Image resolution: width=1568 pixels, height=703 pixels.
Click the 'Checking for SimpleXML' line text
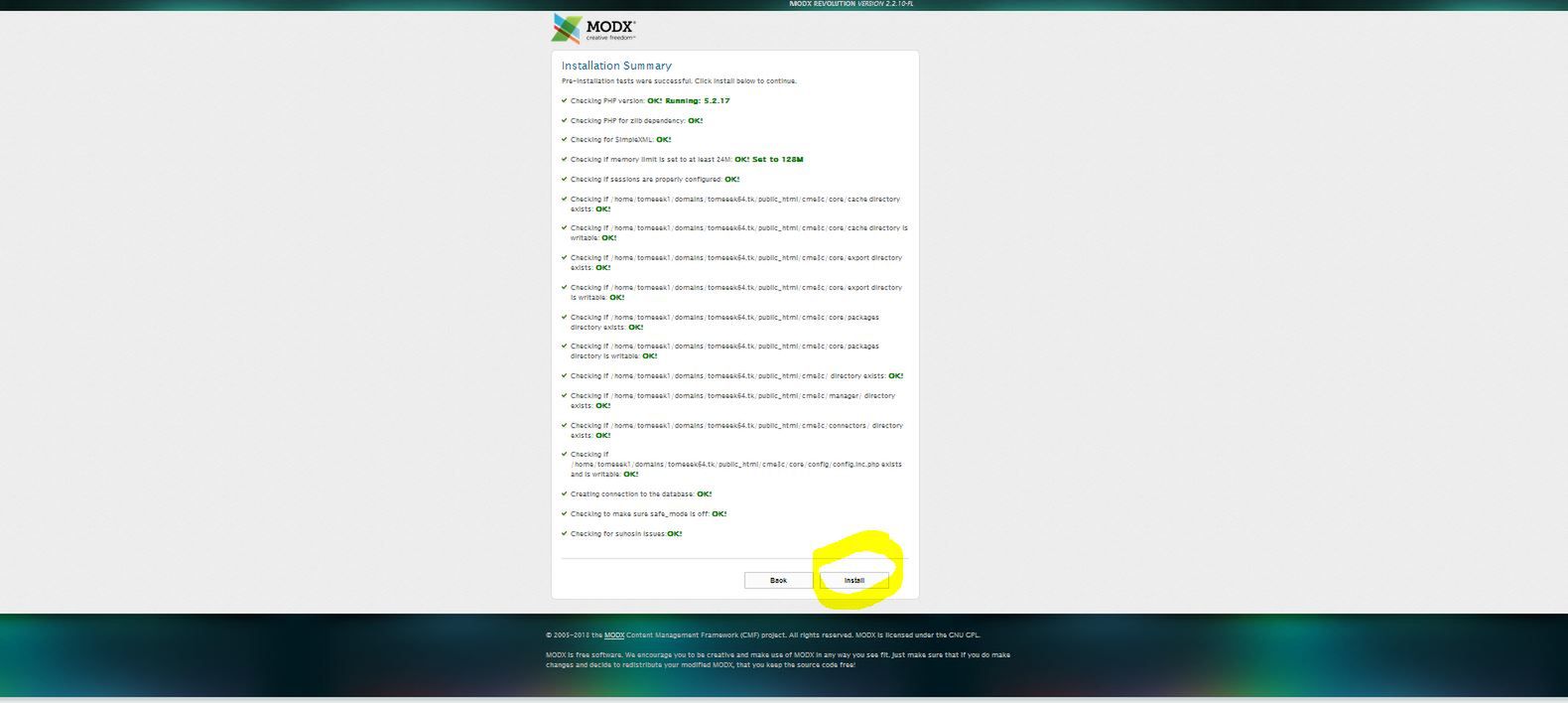[x=612, y=140]
